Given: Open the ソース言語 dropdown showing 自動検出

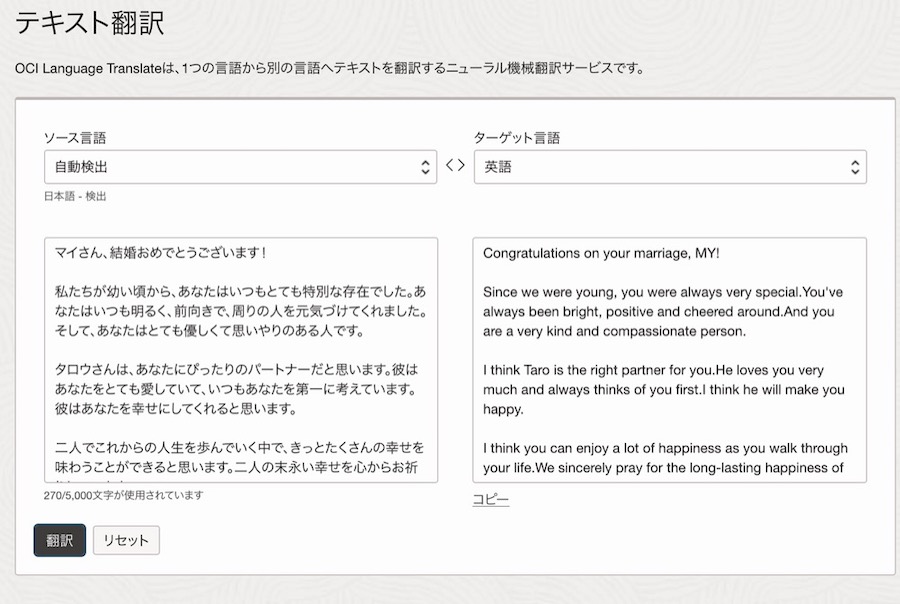Looking at the screenshot, I should coord(230,167).
